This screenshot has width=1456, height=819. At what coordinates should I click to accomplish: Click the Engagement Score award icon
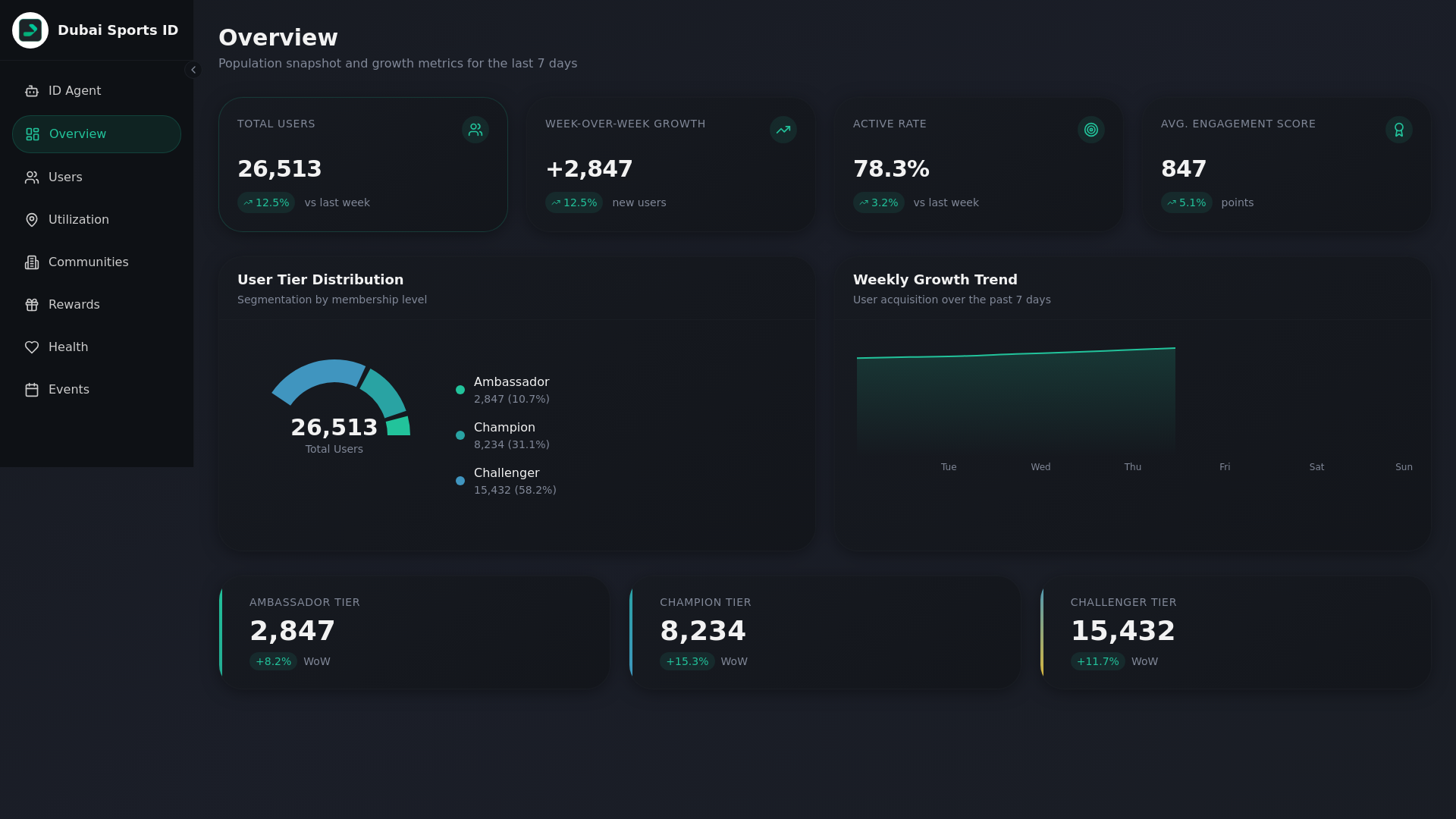point(1399,130)
